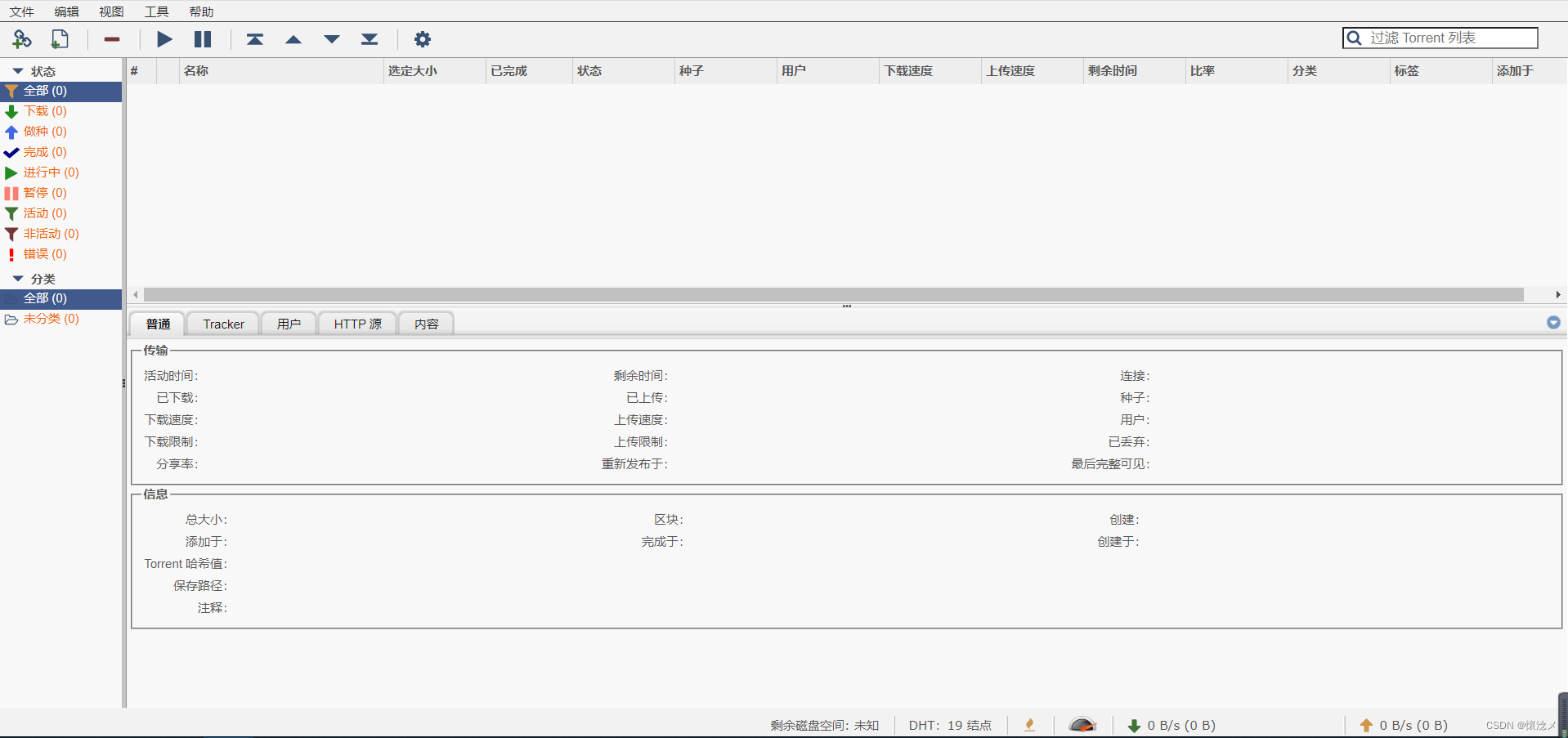Sort by the 选定大小 column header
1568x738 pixels.
click(435, 71)
